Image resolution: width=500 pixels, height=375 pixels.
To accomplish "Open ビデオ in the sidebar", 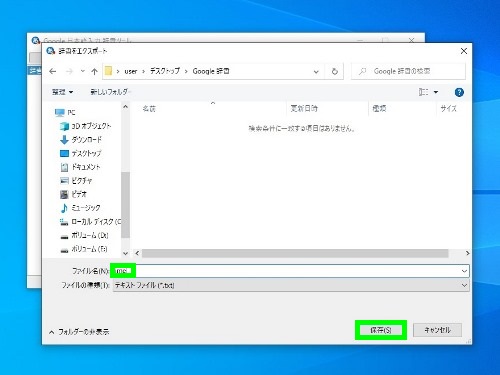I will (x=73, y=194).
